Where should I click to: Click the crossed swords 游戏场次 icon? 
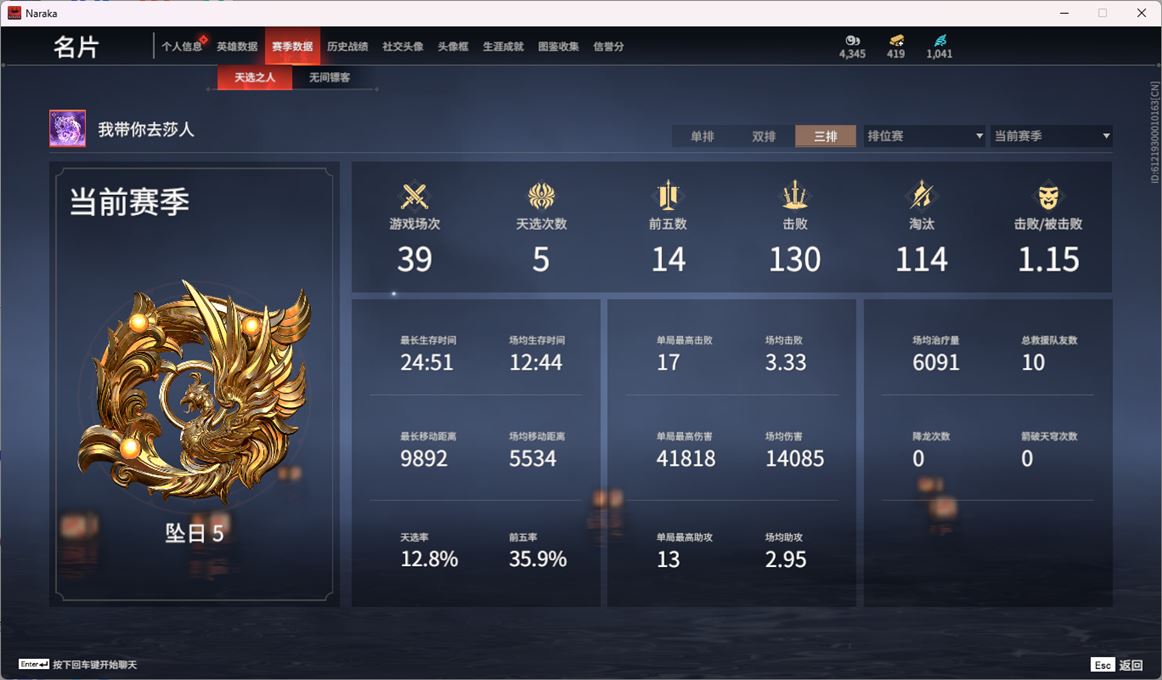[414, 196]
